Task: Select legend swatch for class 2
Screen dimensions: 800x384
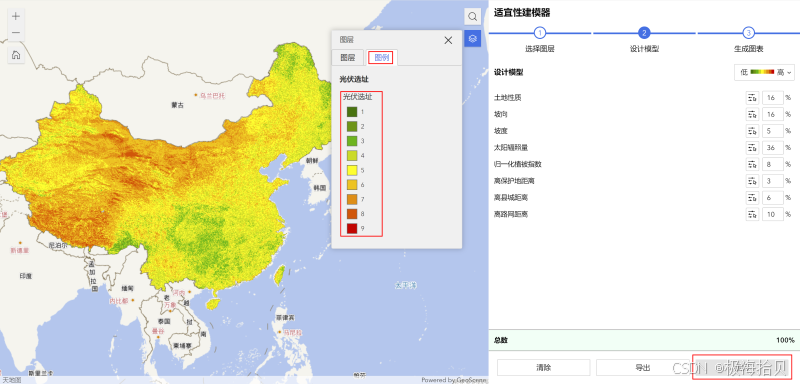Action: 352,126
